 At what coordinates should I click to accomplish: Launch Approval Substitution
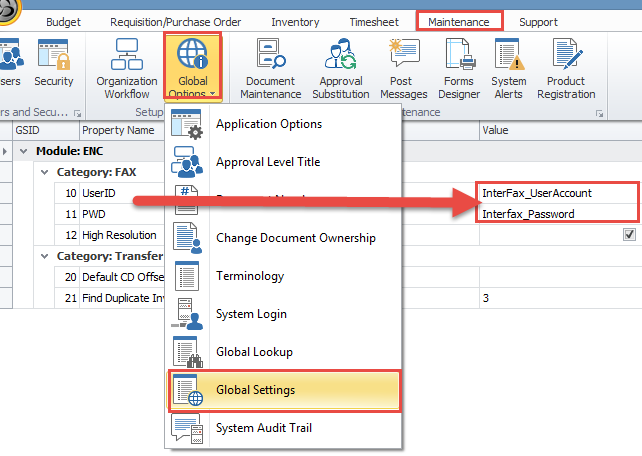coord(341,66)
